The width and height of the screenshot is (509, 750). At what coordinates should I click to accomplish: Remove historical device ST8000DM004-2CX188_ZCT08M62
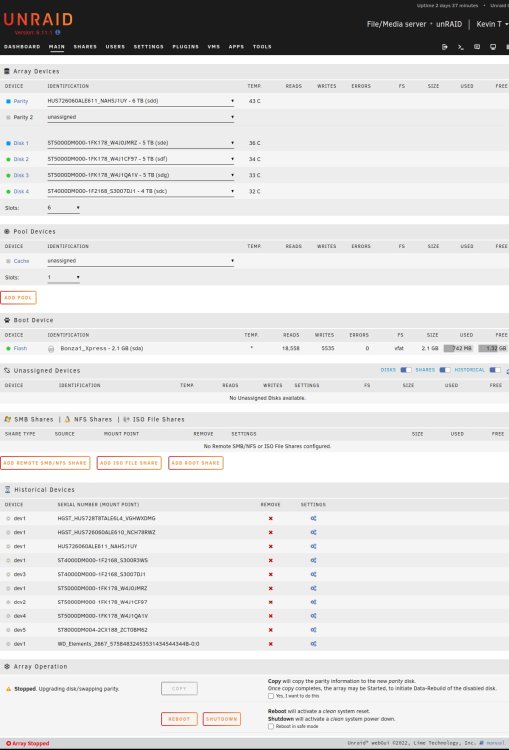pos(271,630)
